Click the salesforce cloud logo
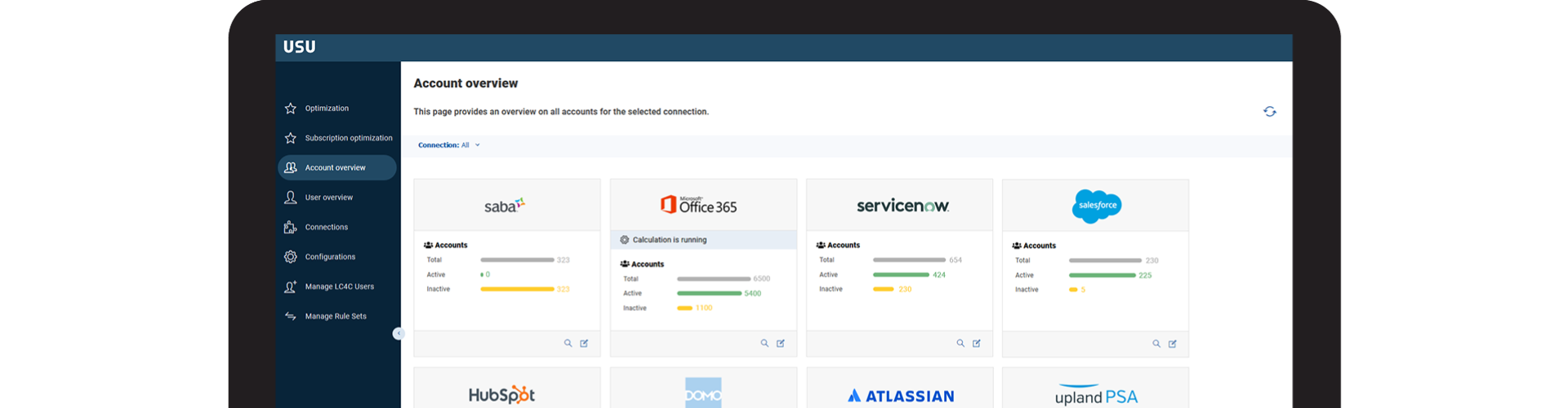The height and width of the screenshot is (408, 1568). coord(1097,206)
